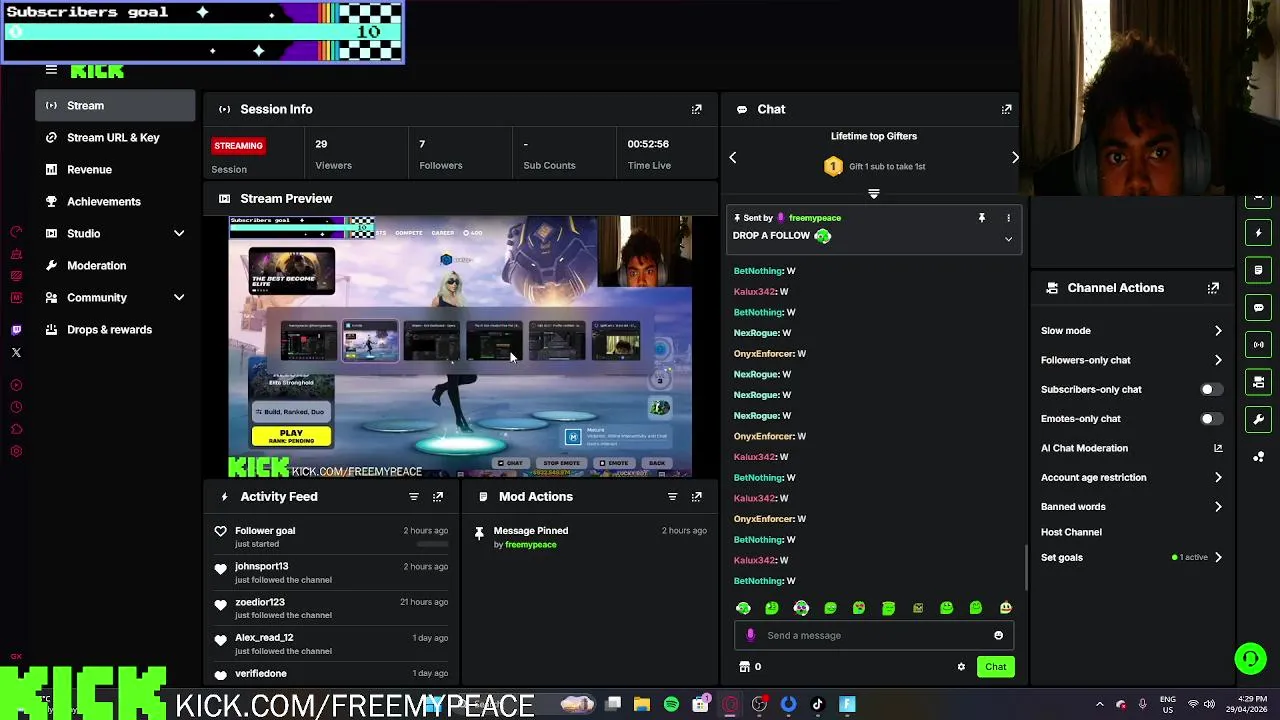This screenshot has height=720, width=1280.
Task: Open Spotify from the taskbar
Action: pos(671,704)
